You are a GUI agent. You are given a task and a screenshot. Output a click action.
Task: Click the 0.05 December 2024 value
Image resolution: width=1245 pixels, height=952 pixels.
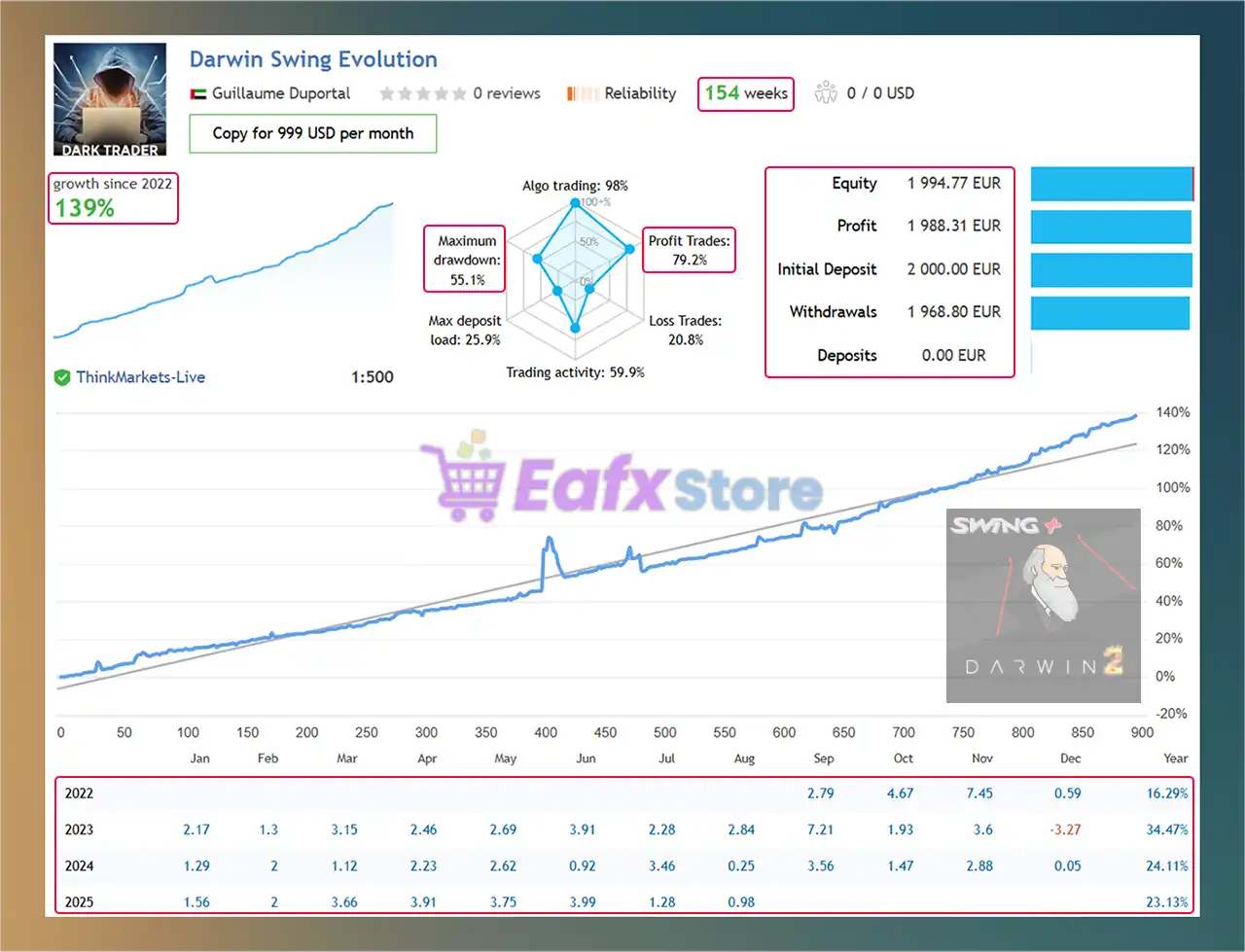click(x=1067, y=866)
